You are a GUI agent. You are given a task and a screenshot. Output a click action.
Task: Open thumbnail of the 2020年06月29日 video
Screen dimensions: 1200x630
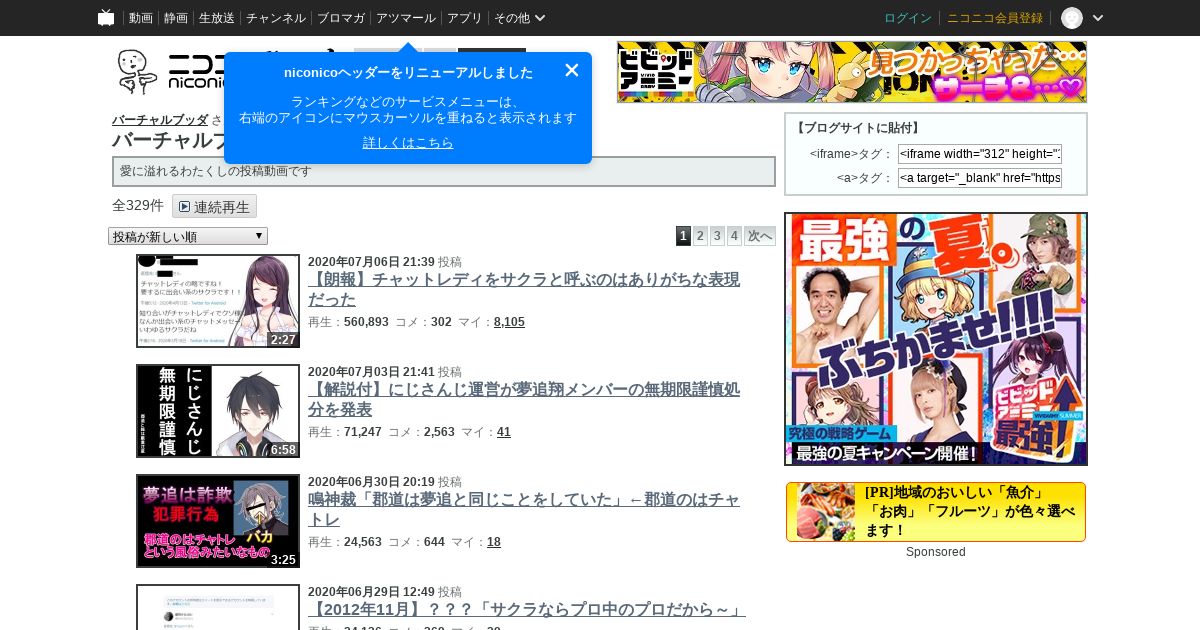coord(218,607)
